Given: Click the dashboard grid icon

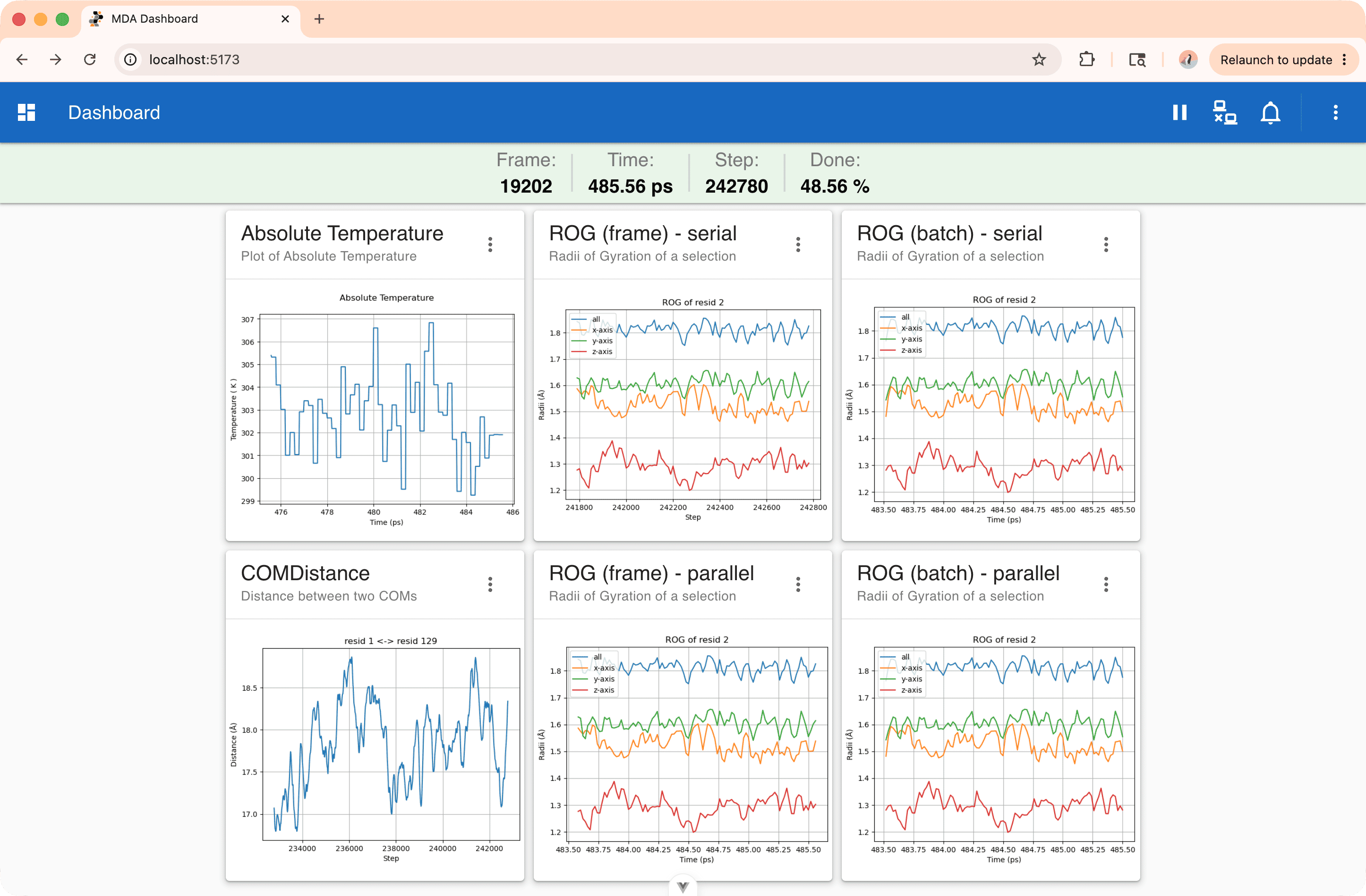Looking at the screenshot, I should click(x=26, y=112).
